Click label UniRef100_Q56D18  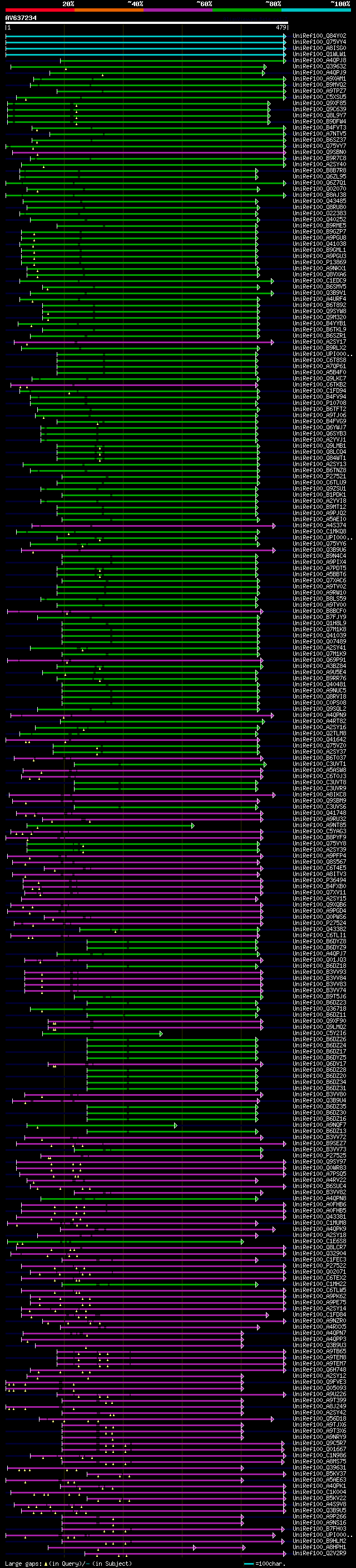(x=319, y=1418)
